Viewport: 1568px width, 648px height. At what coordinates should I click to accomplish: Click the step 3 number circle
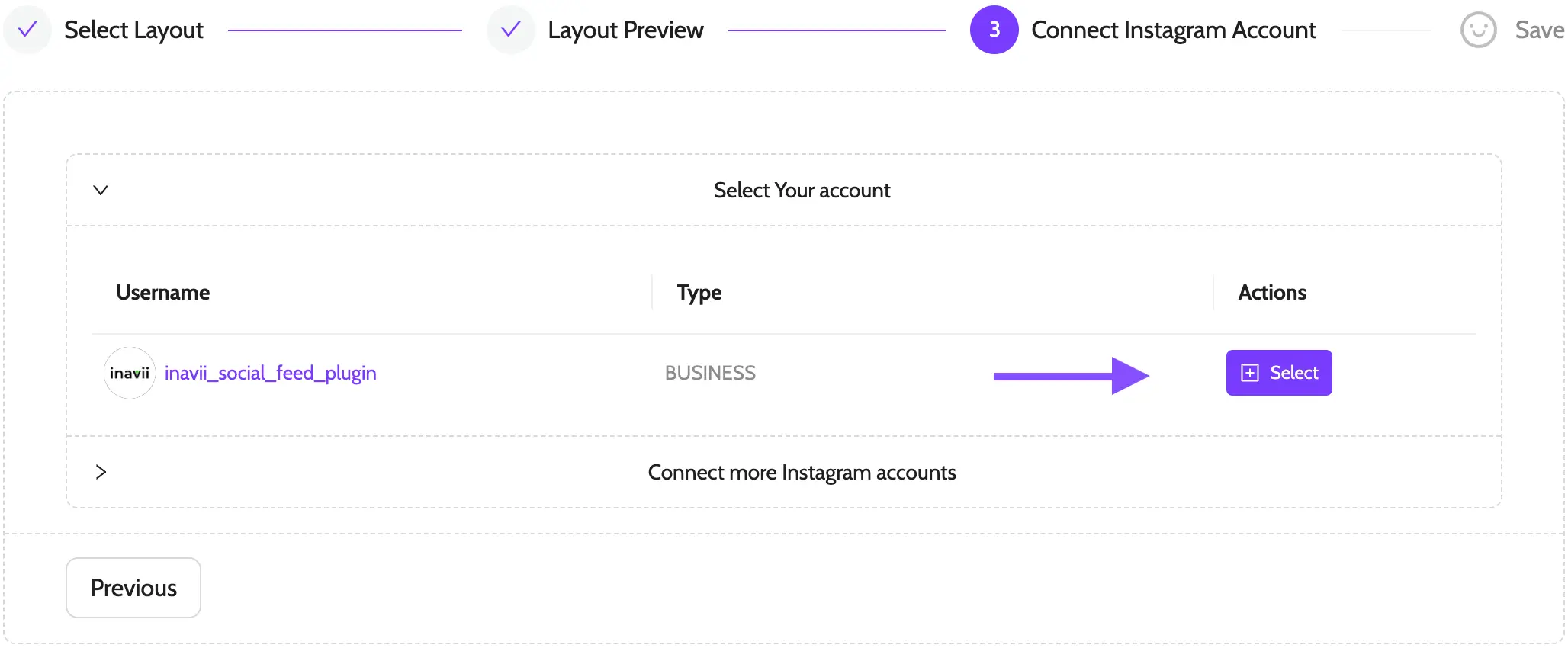tap(994, 30)
